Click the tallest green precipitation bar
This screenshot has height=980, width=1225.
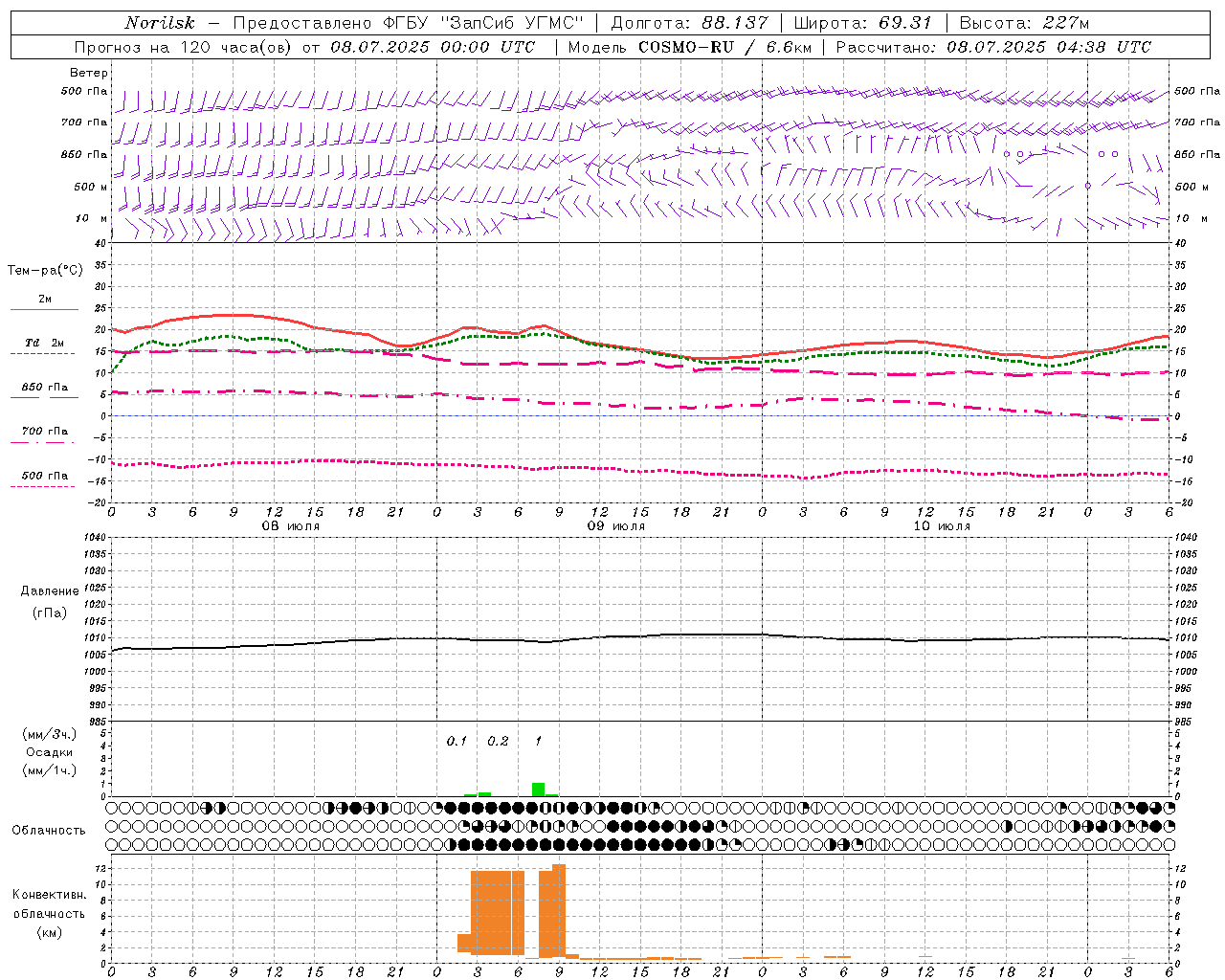(539, 790)
